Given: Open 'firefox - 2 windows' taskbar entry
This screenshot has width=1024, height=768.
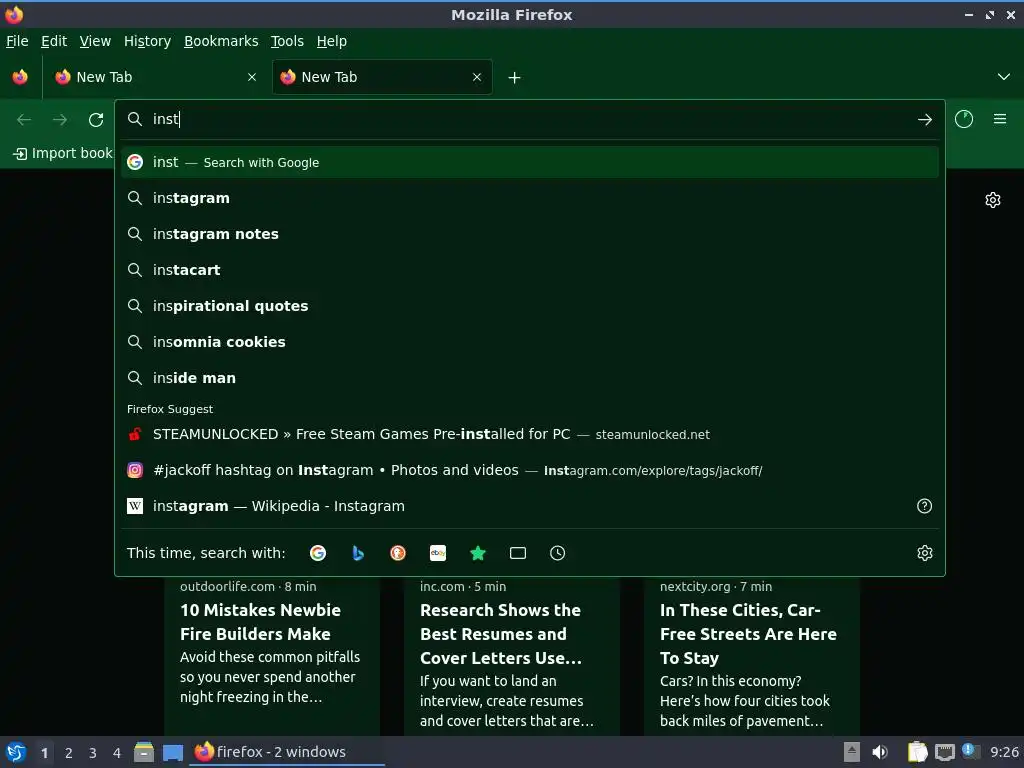Looking at the screenshot, I should [287, 752].
